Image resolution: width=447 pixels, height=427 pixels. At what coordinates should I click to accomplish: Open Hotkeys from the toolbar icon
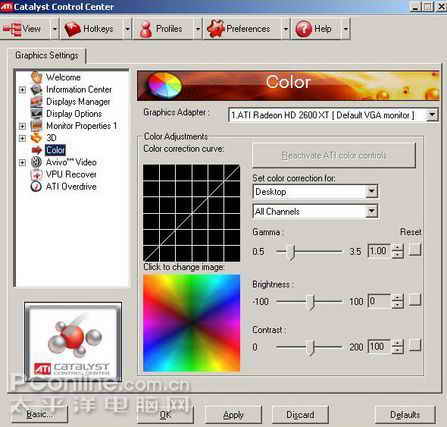point(72,29)
